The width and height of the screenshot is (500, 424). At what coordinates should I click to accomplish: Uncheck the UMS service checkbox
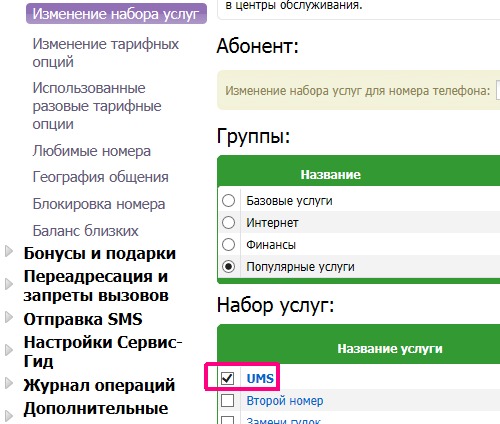227,378
